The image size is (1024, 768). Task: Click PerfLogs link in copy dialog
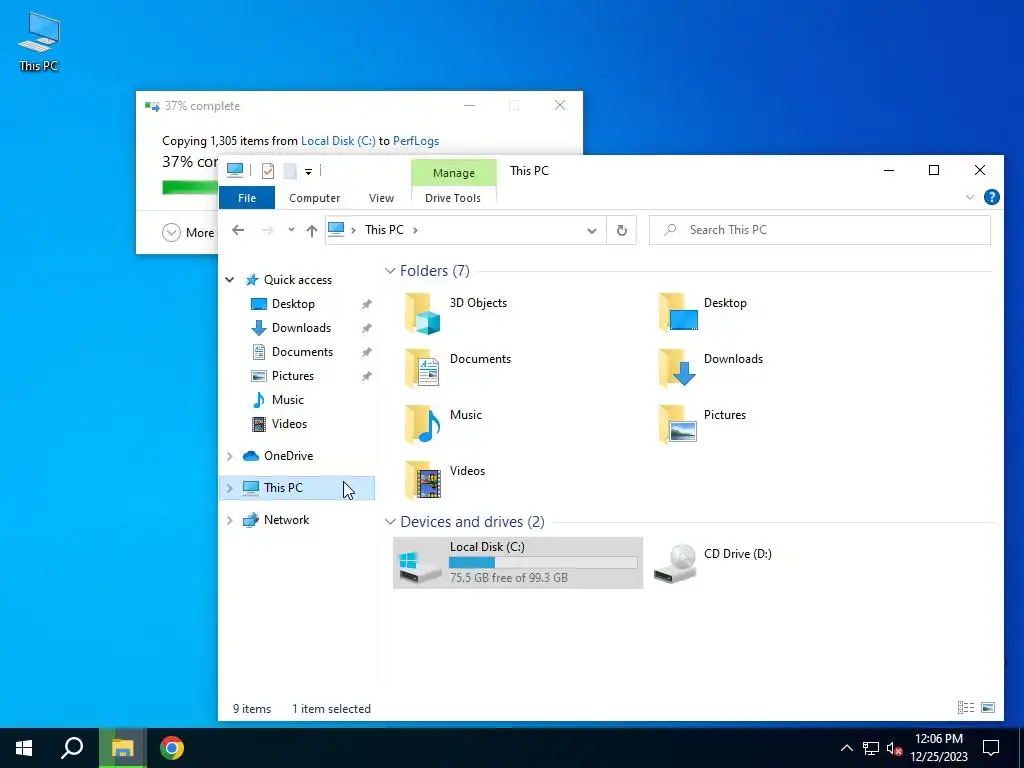coord(416,141)
